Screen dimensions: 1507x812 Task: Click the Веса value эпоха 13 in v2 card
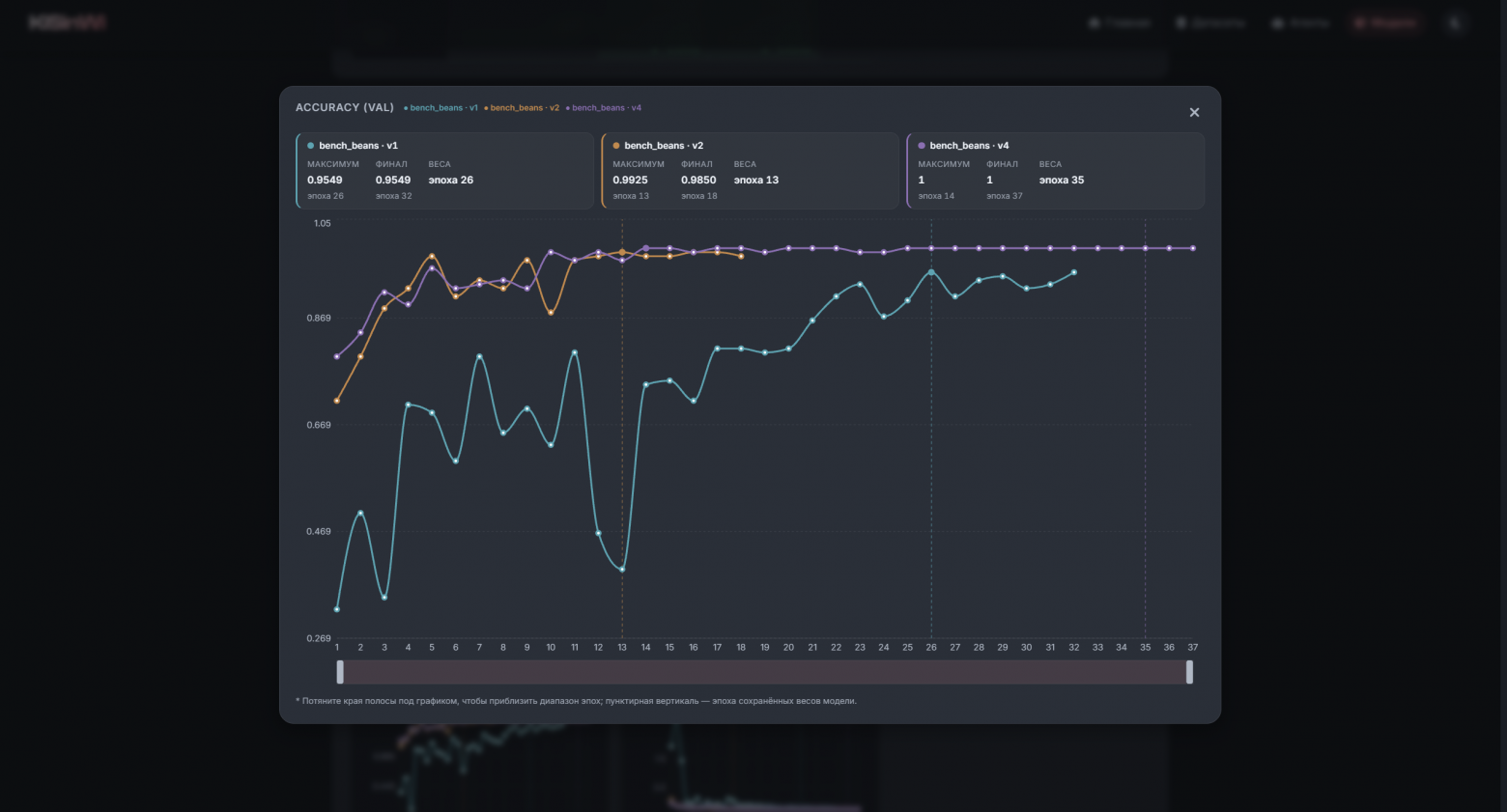(756, 181)
